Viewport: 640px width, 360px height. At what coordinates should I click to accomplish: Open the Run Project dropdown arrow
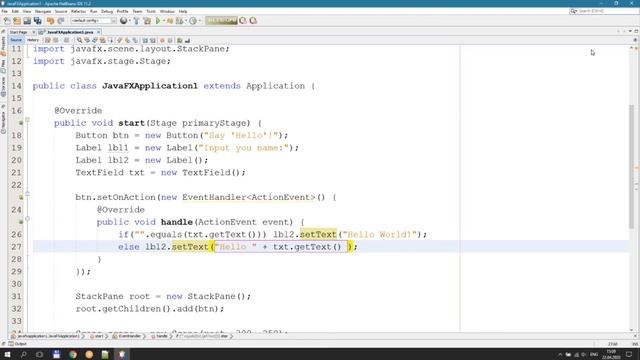point(164,20)
